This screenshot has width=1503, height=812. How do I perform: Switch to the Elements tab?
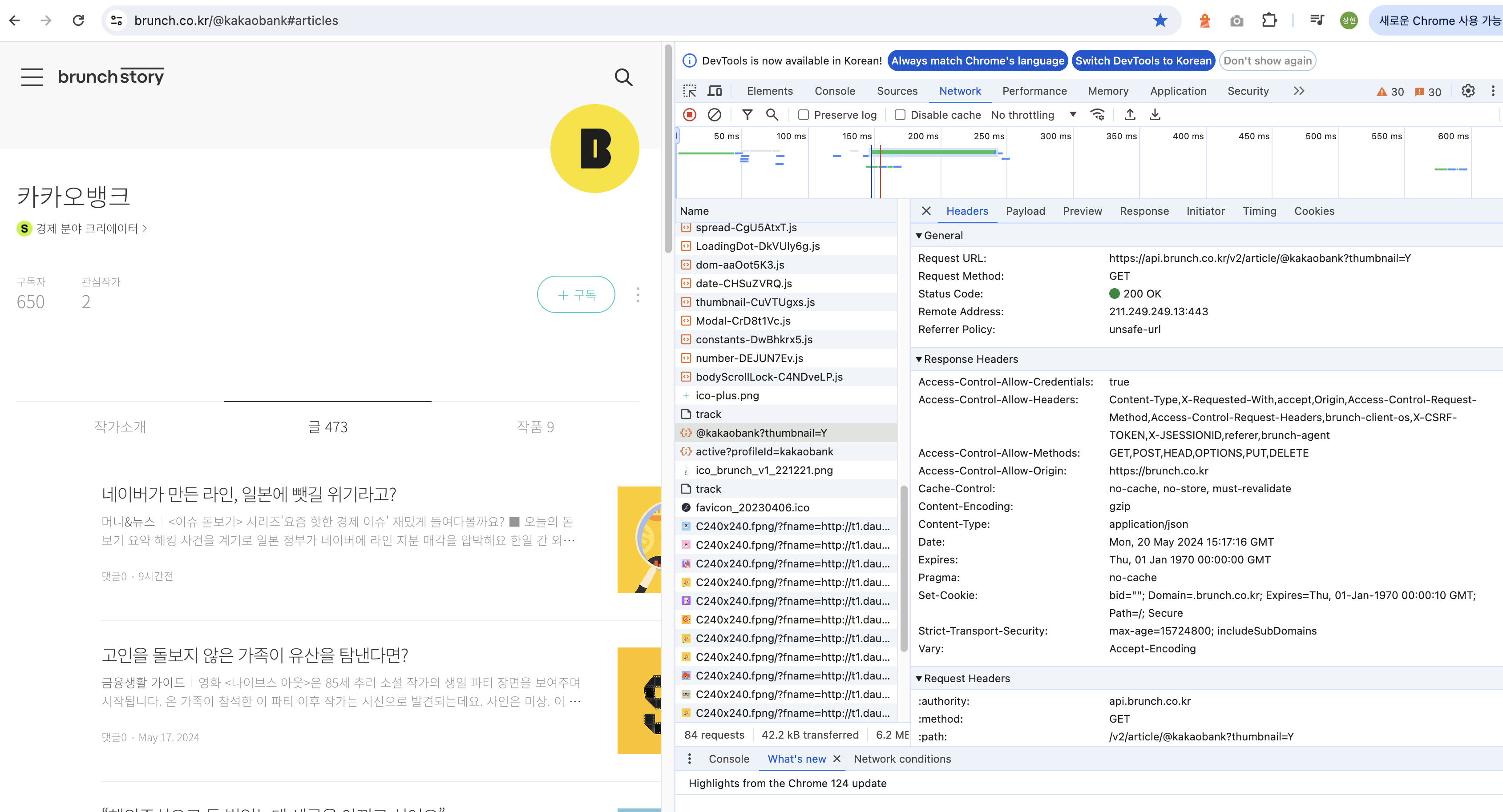coord(770,91)
